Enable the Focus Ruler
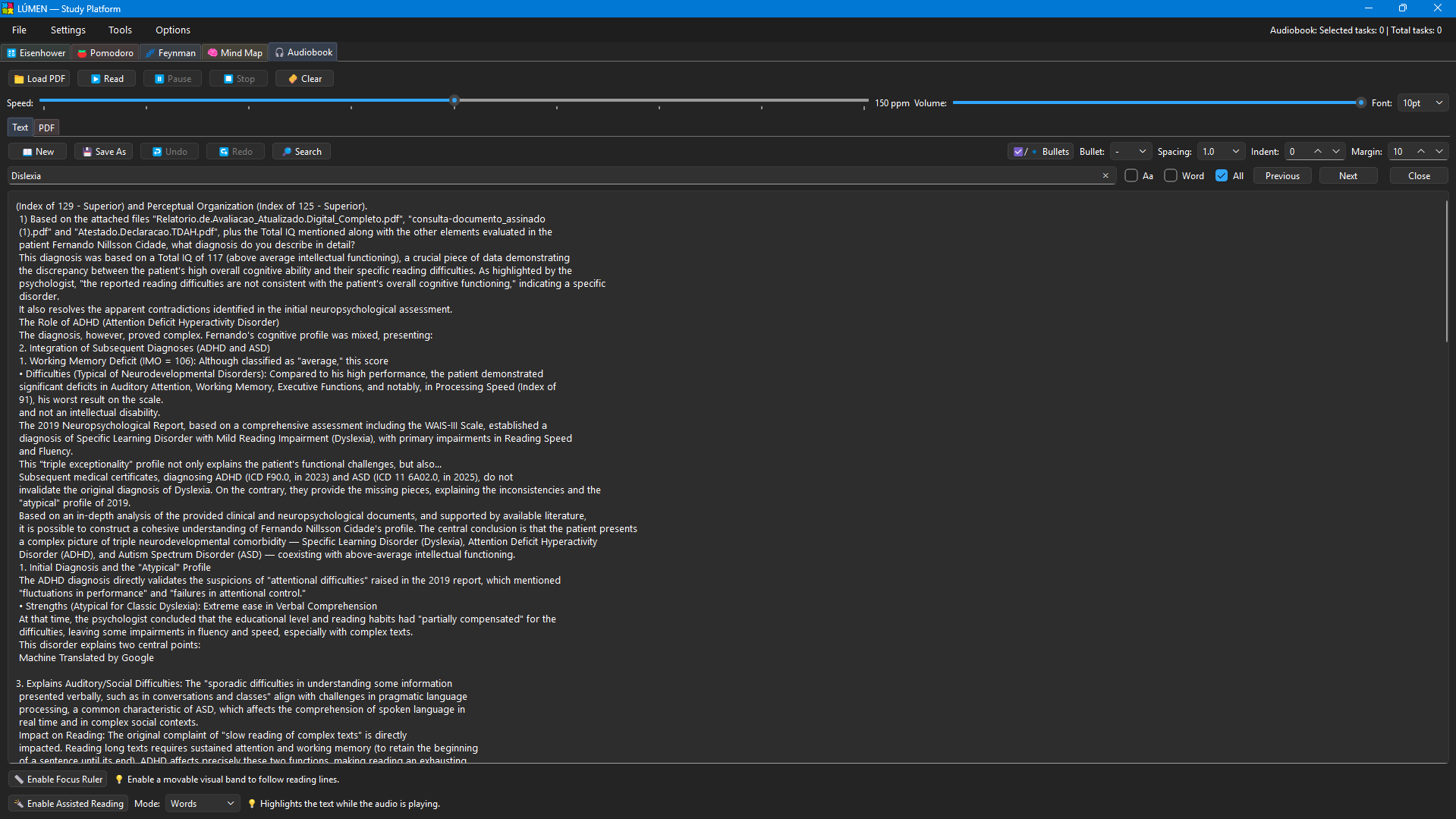 [58, 780]
